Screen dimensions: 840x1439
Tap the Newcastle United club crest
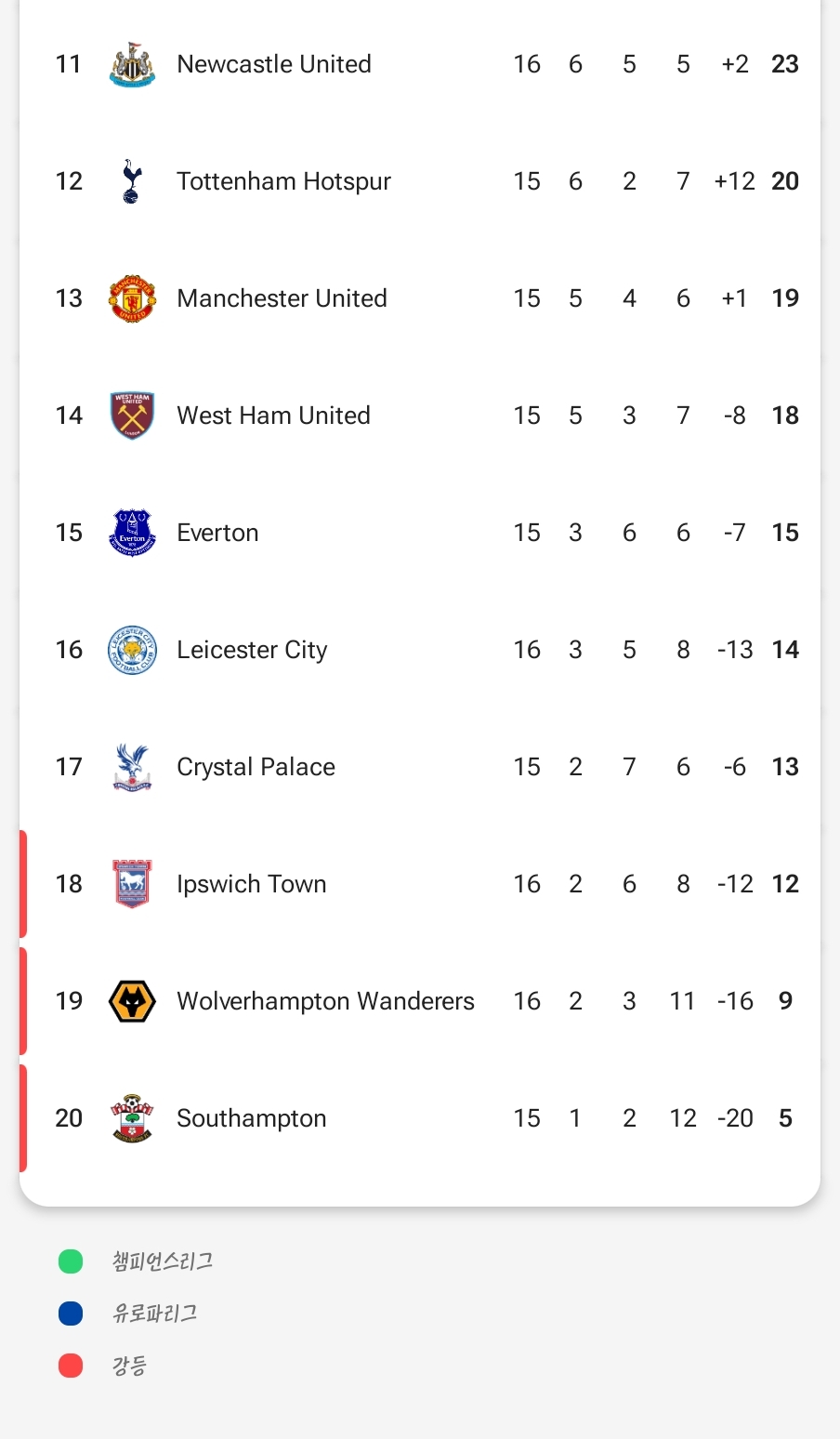click(x=132, y=64)
